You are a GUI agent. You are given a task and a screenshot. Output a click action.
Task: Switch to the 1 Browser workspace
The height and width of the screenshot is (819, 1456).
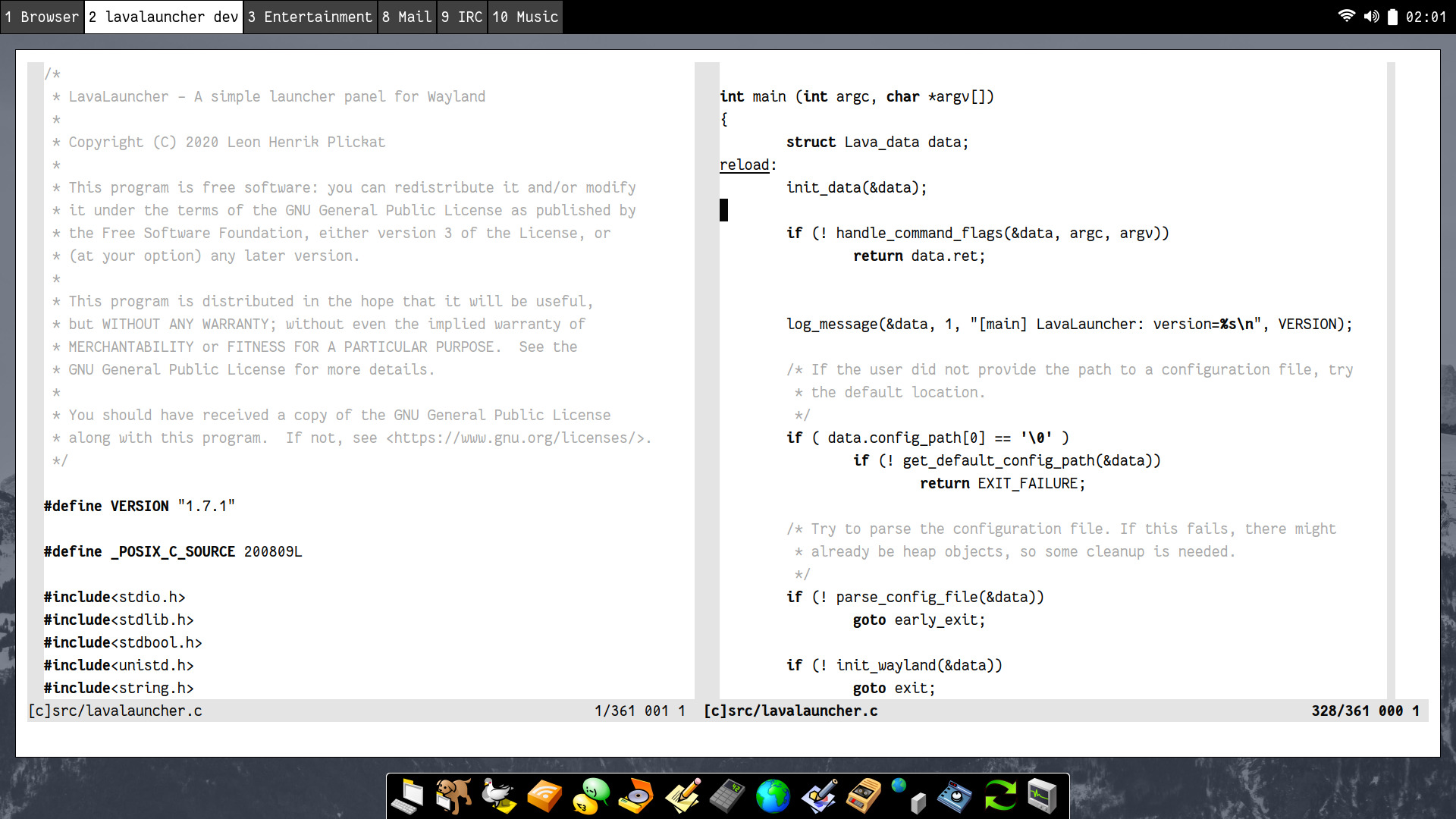[42, 17]
